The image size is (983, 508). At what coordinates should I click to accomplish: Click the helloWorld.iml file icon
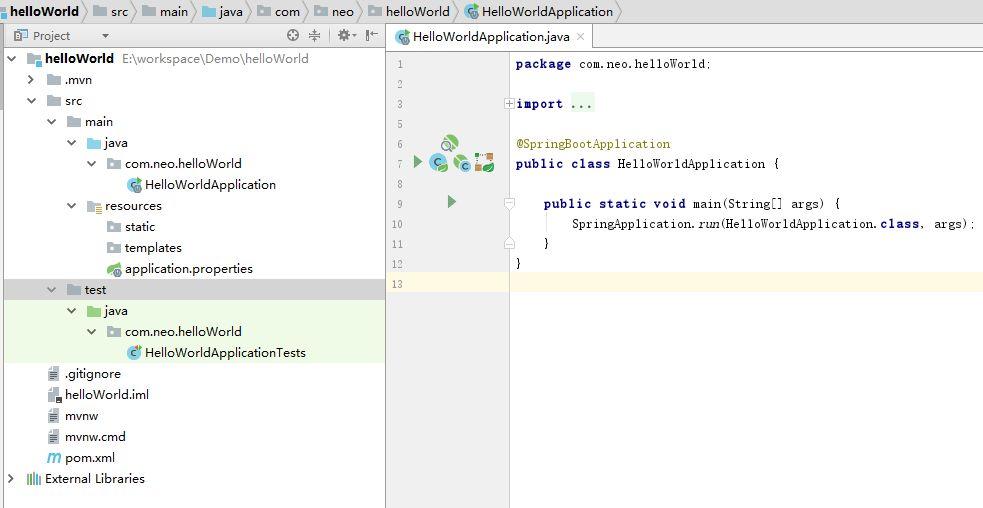[55, 394]
